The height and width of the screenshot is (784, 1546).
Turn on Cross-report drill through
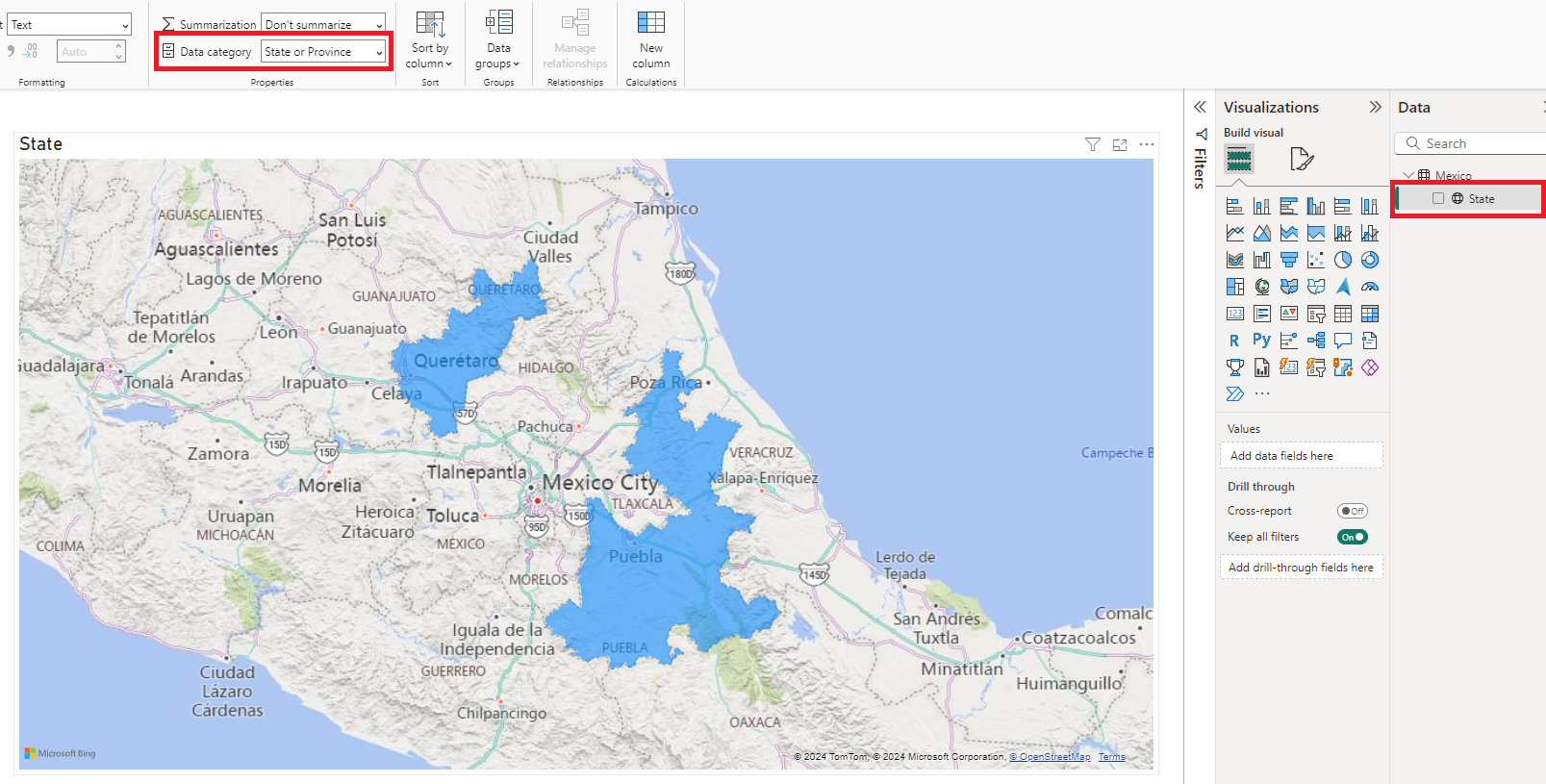(x=1352, y=511)
